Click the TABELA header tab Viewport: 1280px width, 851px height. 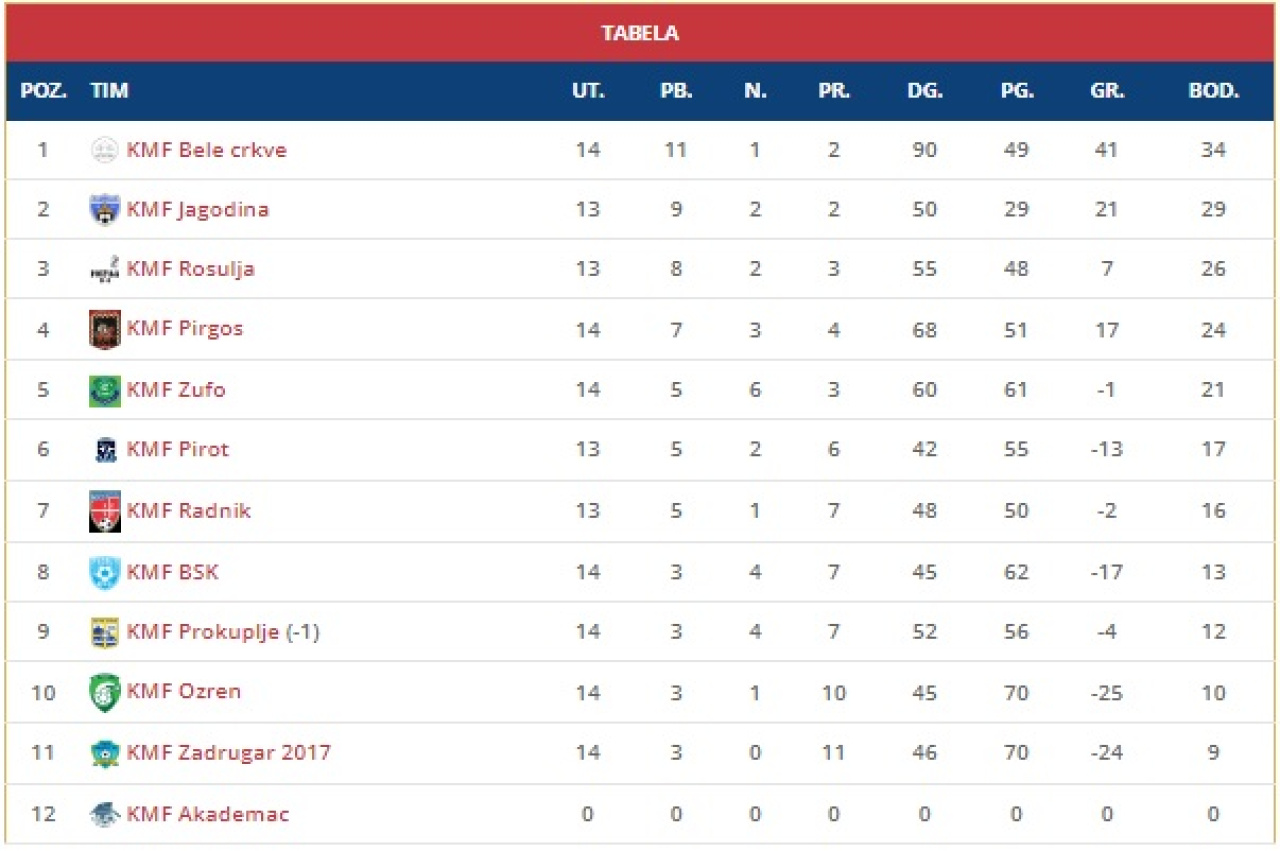coord(640,33)
